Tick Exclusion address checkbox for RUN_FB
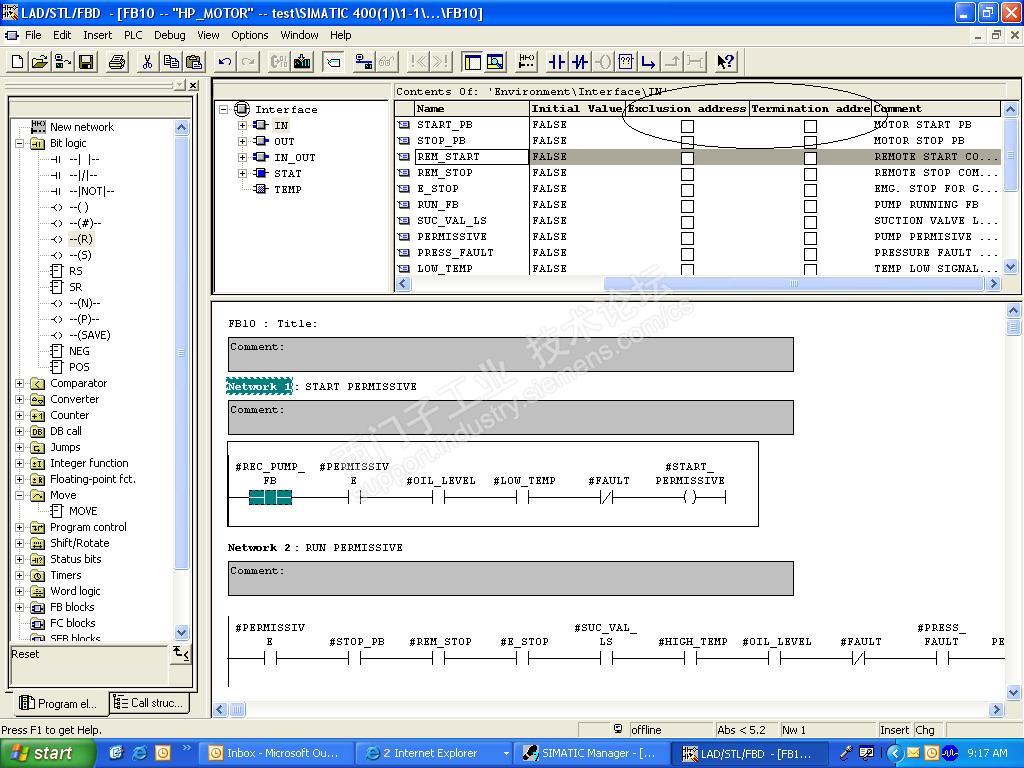1024x768 pixels. coord(687,206)
